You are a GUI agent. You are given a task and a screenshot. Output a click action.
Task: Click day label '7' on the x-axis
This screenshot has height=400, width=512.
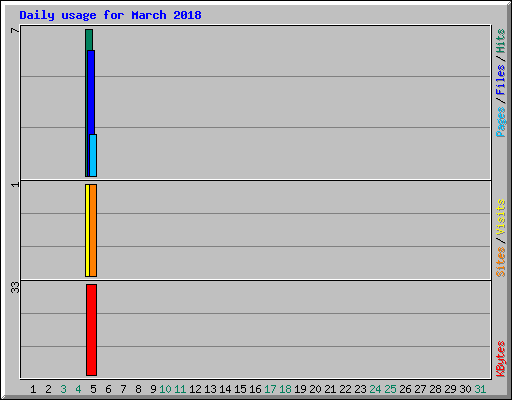[x=123, y=389]
